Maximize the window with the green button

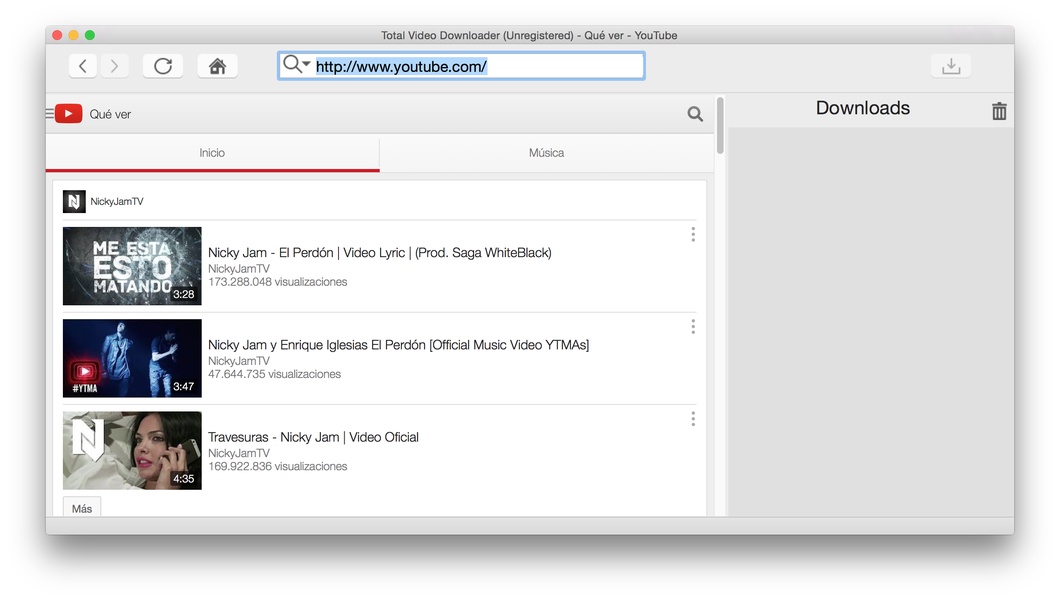90,35
